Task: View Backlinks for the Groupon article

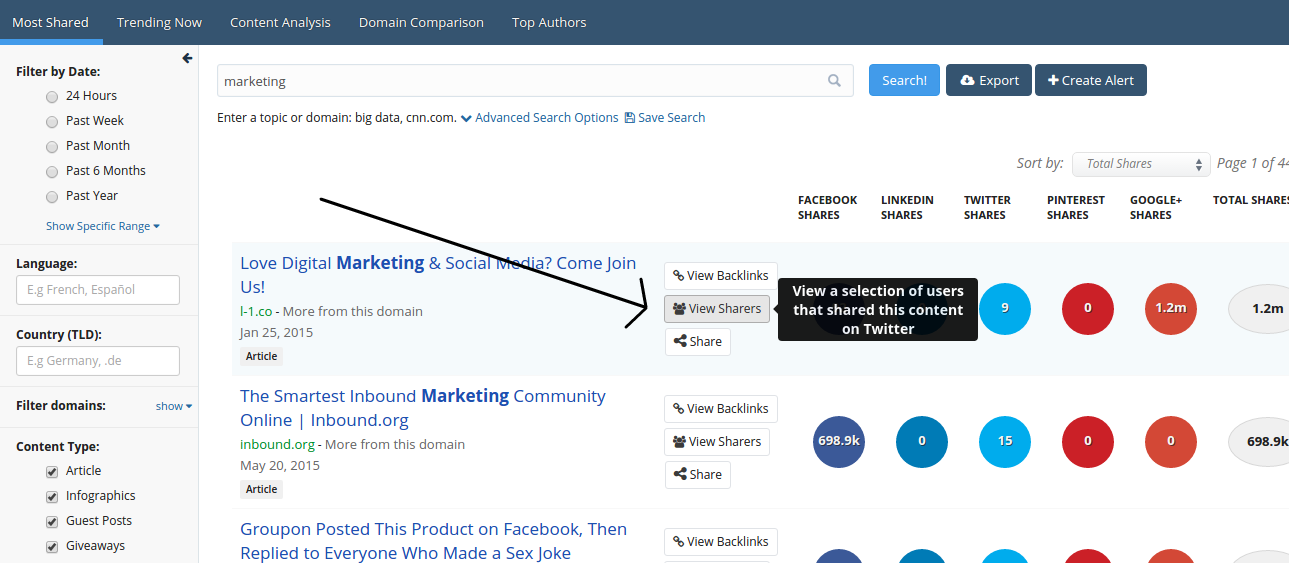Action: point(721,542)
